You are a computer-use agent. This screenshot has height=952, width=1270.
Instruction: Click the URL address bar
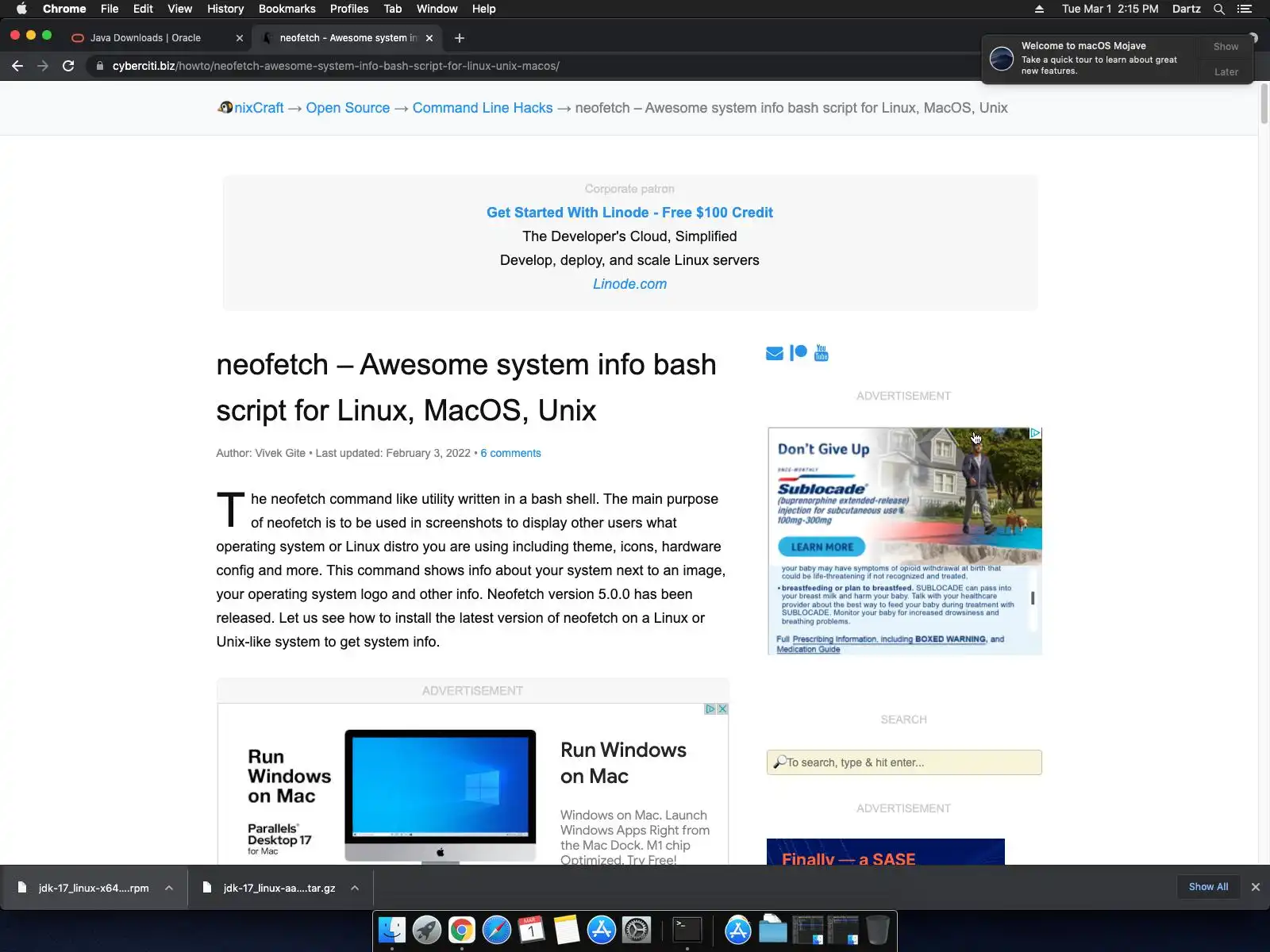(x=532, y=66)
